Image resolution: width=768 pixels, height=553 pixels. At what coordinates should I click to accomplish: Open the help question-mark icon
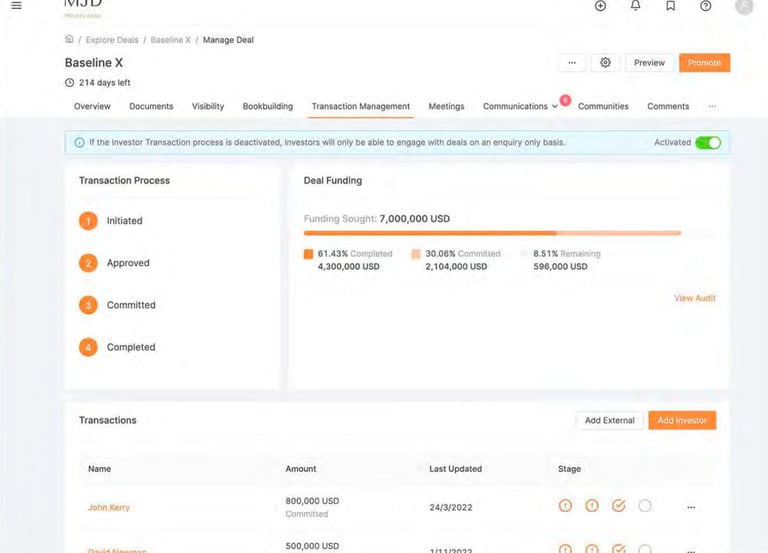coord(705,6)
